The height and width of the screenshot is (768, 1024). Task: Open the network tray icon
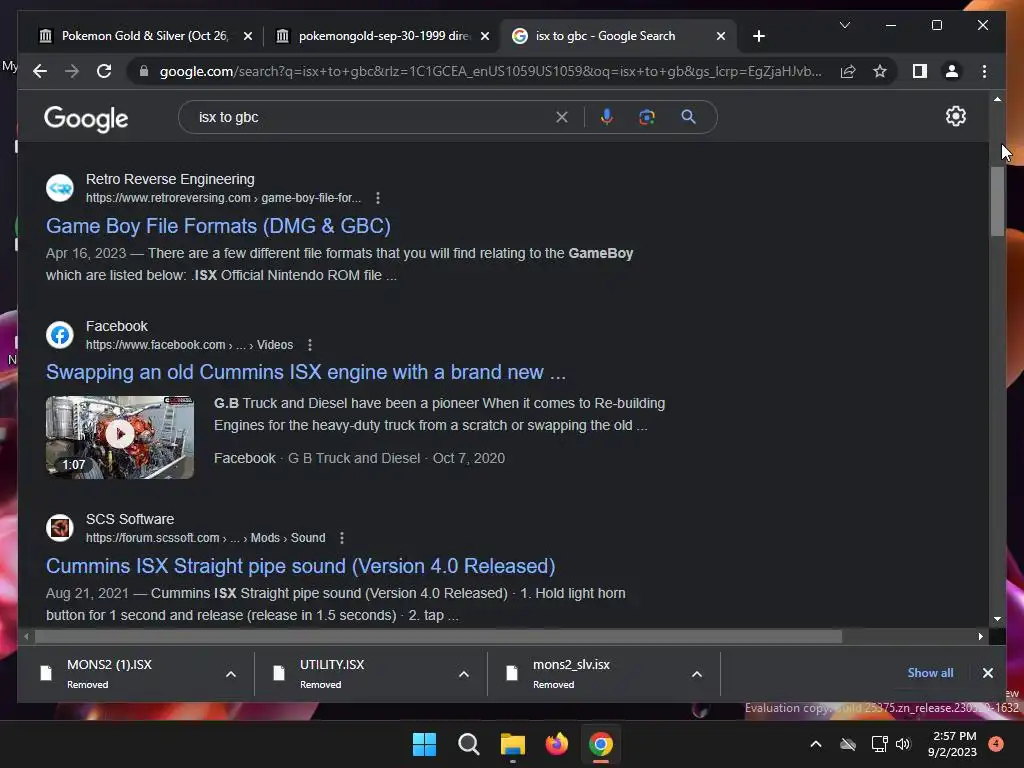click(879, 744)
